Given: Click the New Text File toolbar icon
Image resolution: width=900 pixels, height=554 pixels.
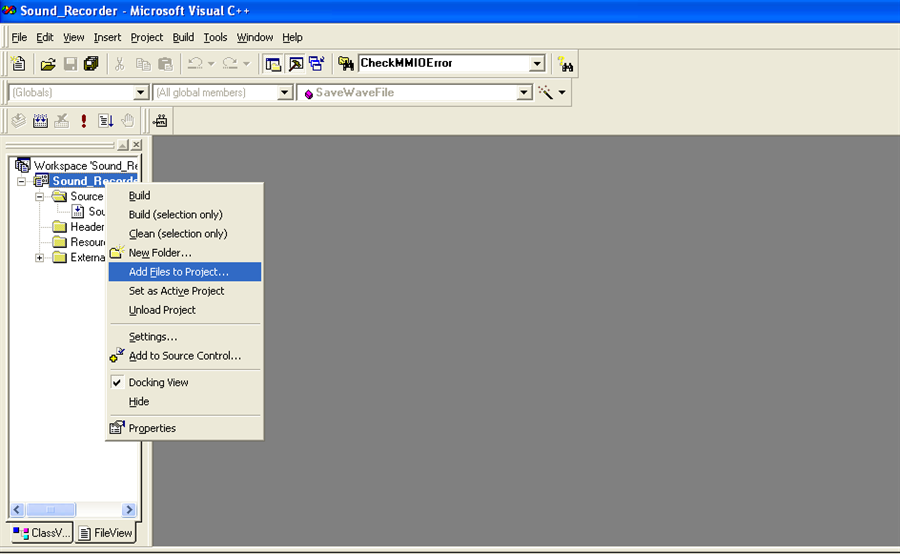Looking at the screenshot, I should pos(18,64).
